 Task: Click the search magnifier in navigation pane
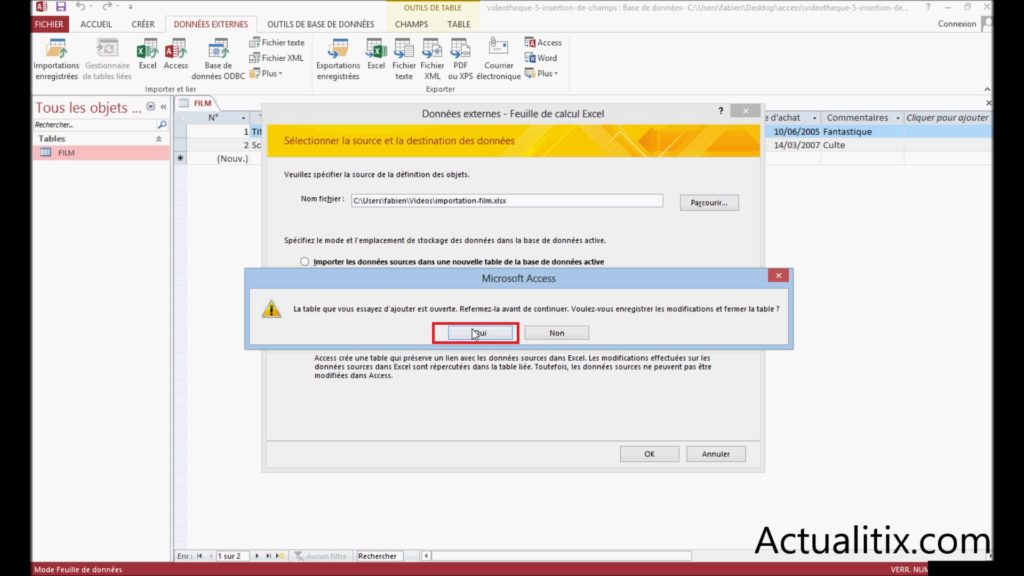coord(162,125)
